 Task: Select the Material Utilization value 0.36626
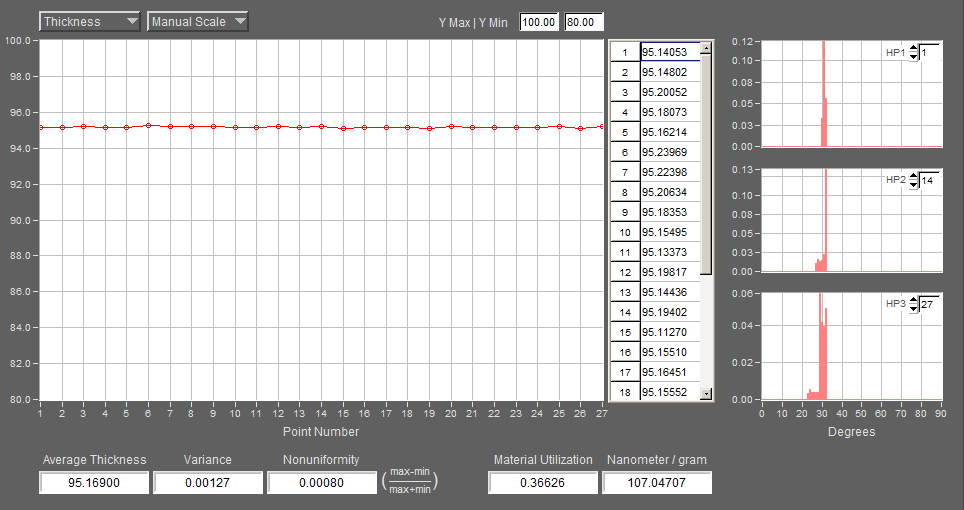[x=543, y=482]
